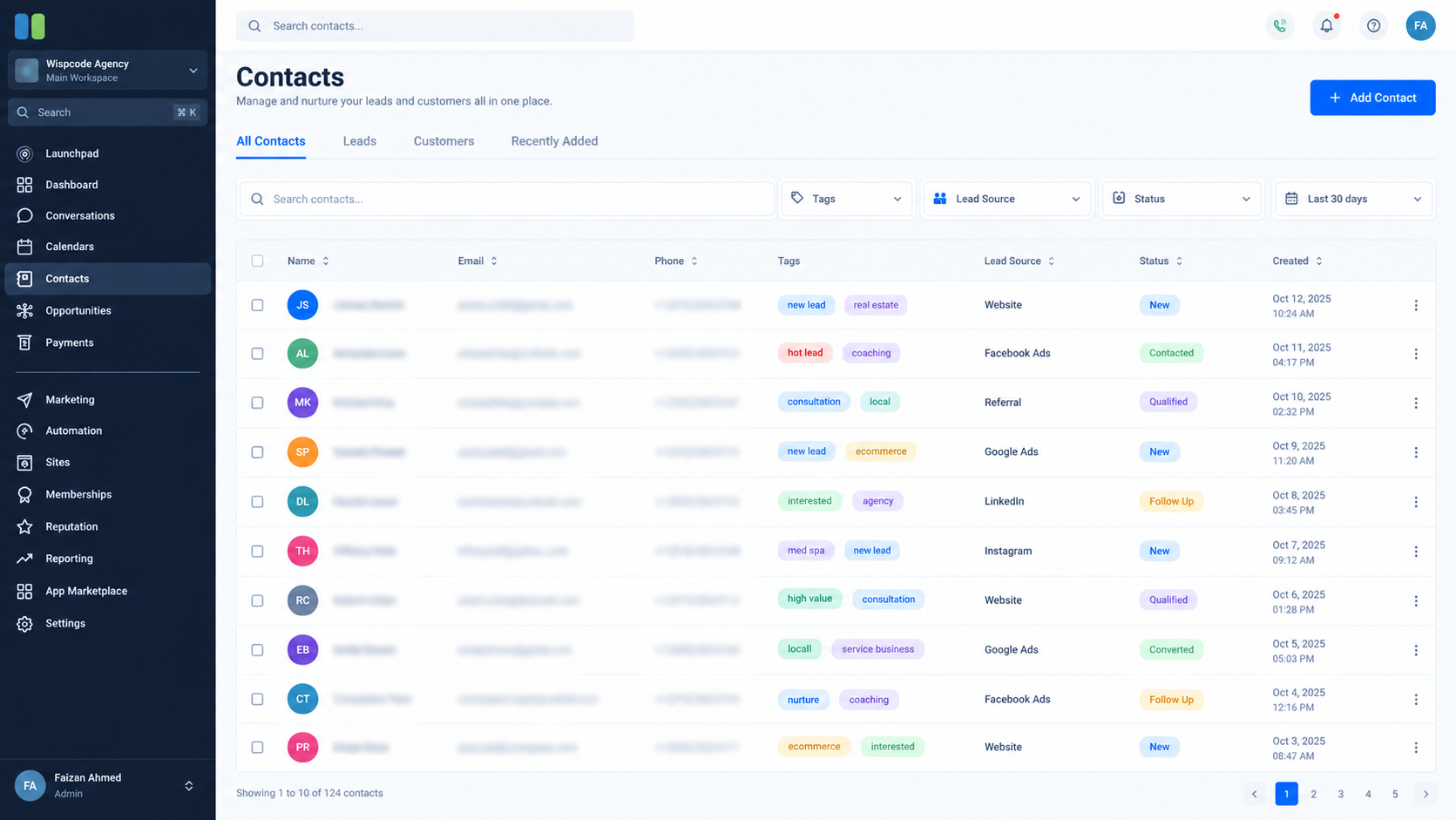This screenshot has height=820, width=1456.
Task: Click the Add Contact button
Action: click(1372, 98)
